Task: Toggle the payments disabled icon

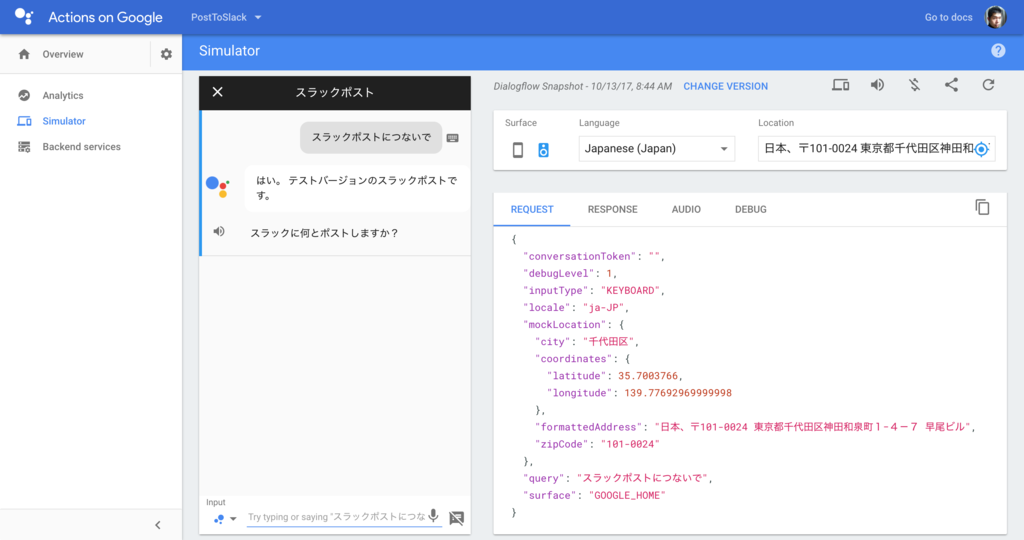Action: click(914, 85)
